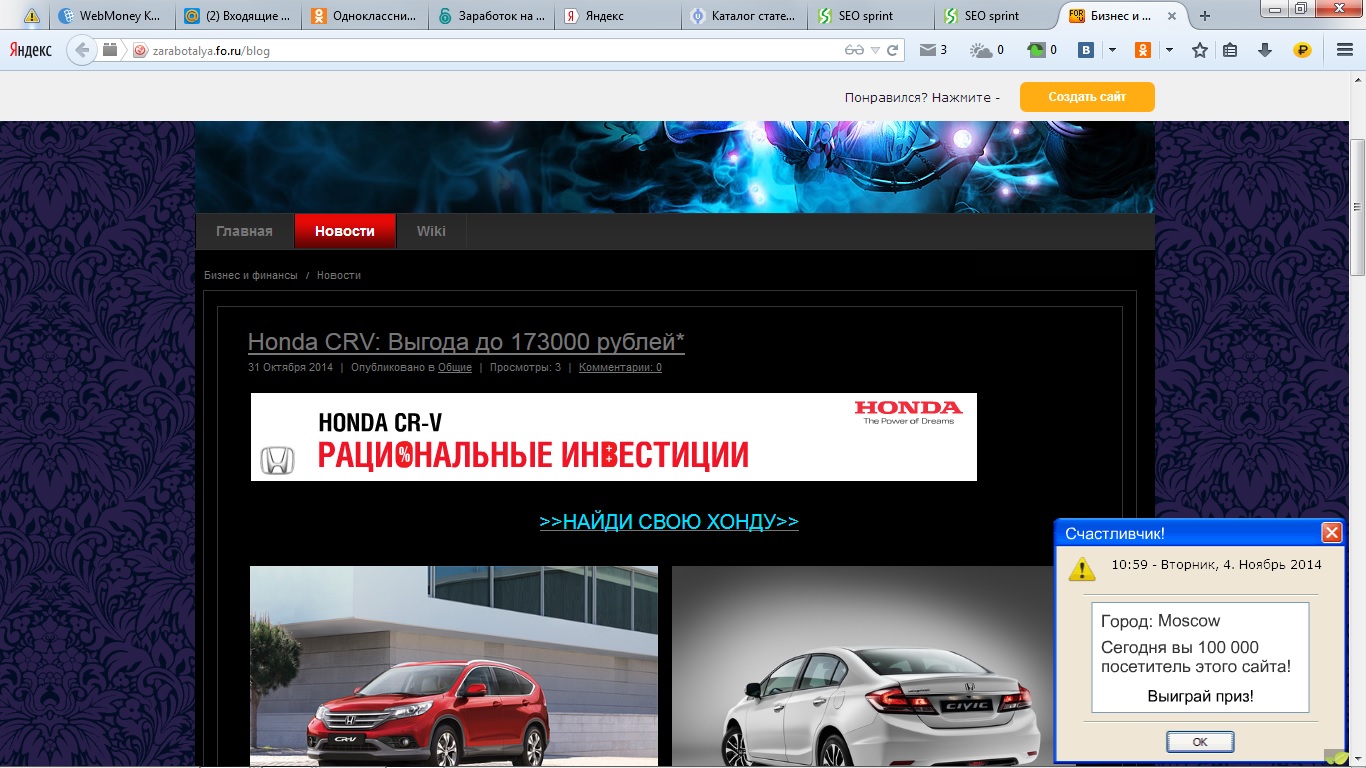The image size is (1366, 768).
Task: Click Бизнес и финансы breadcrumb link
Action: click(x=251, y=275)
